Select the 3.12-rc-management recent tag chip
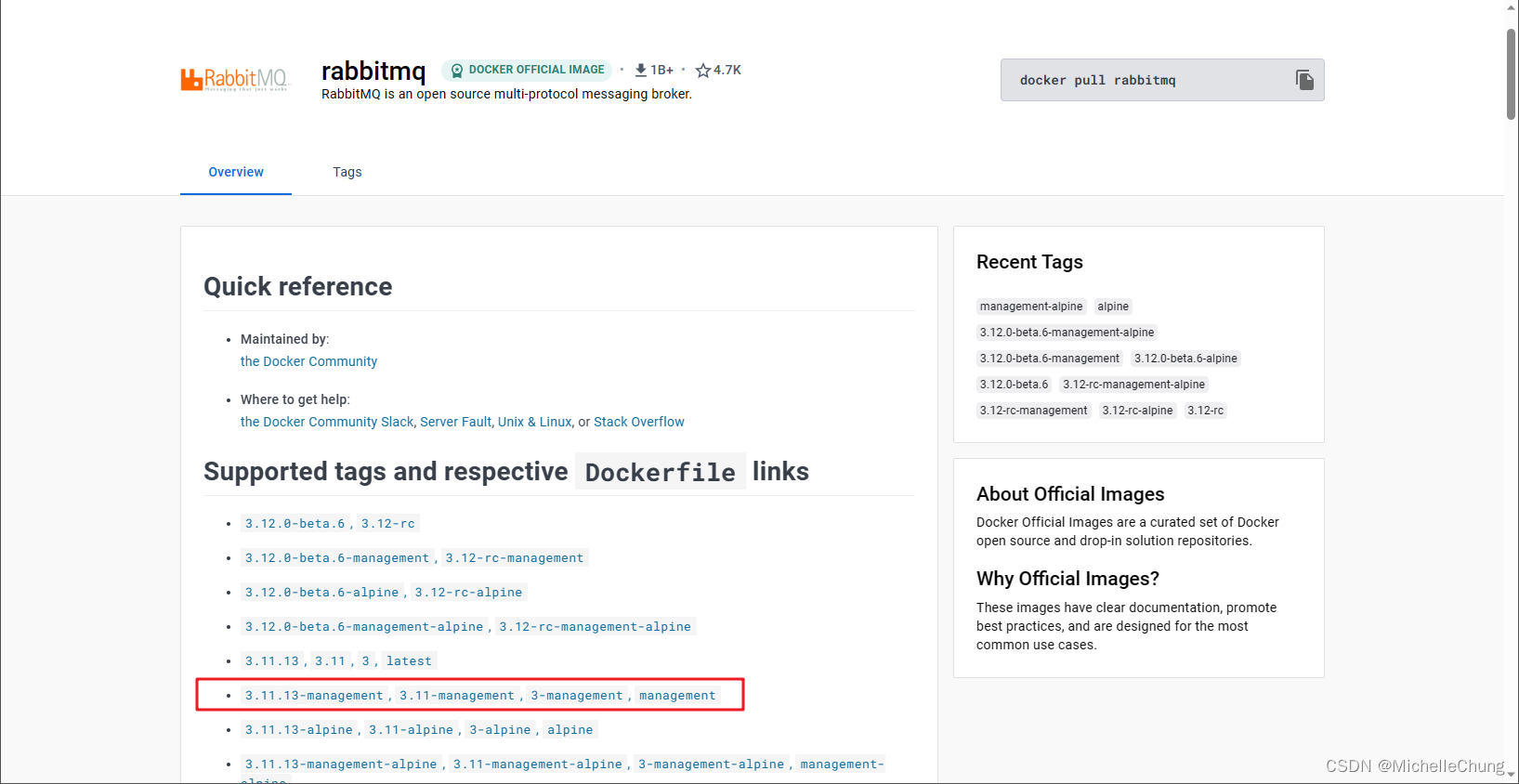The height and width of the screenshot is (784, 1519). (x=1033, y=411)
